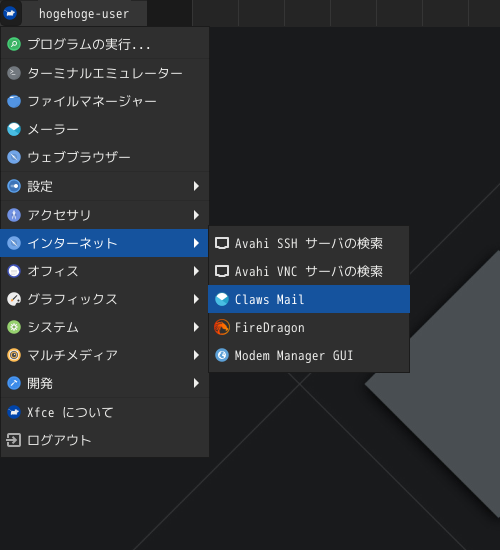The image size is (500, 550).
Task: Click the FireDragon dragon icon
Action: coord(222,327)
